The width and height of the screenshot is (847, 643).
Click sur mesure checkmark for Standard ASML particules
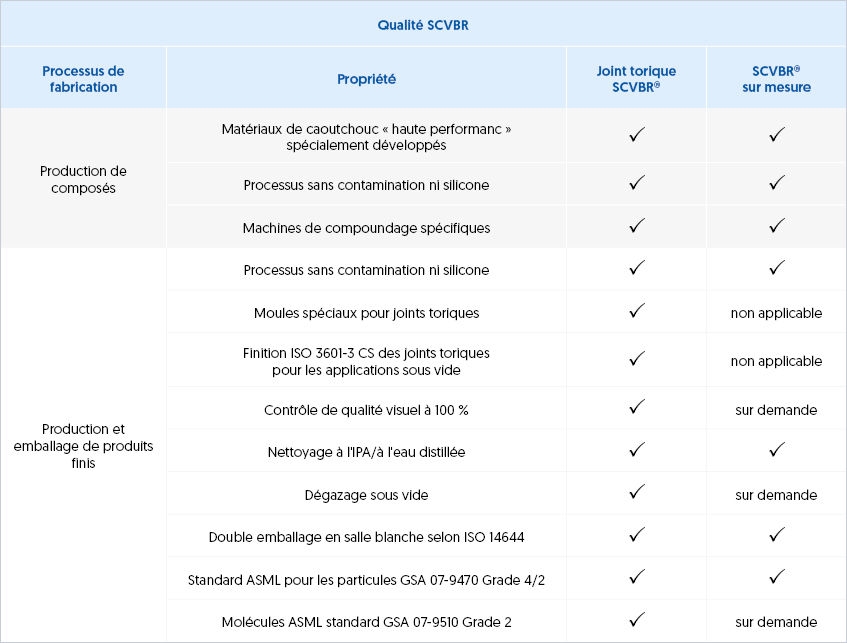[x=776, y=578]
